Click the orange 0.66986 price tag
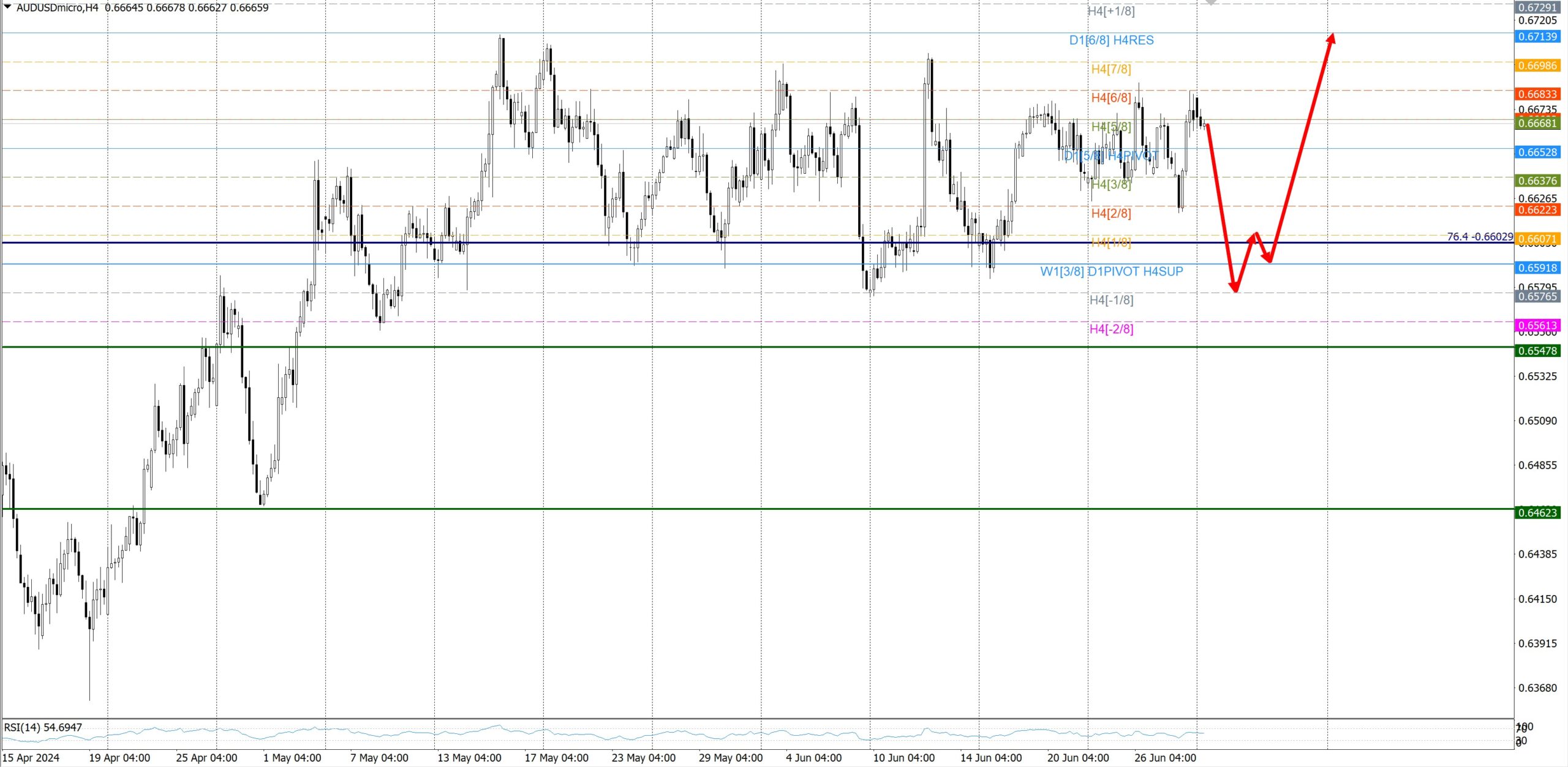Viewport: 1568px width, 767px height. coord(1538,65)
